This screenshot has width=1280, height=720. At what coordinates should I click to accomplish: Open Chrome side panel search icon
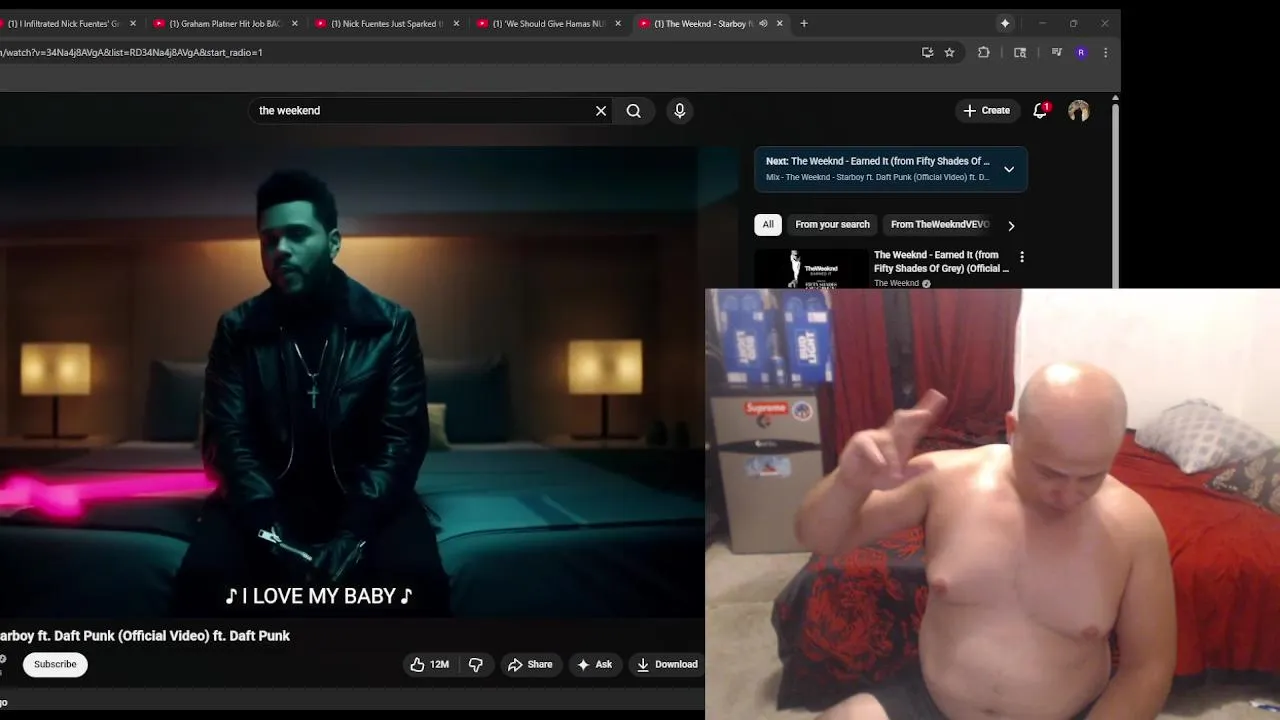(1020, 52)
